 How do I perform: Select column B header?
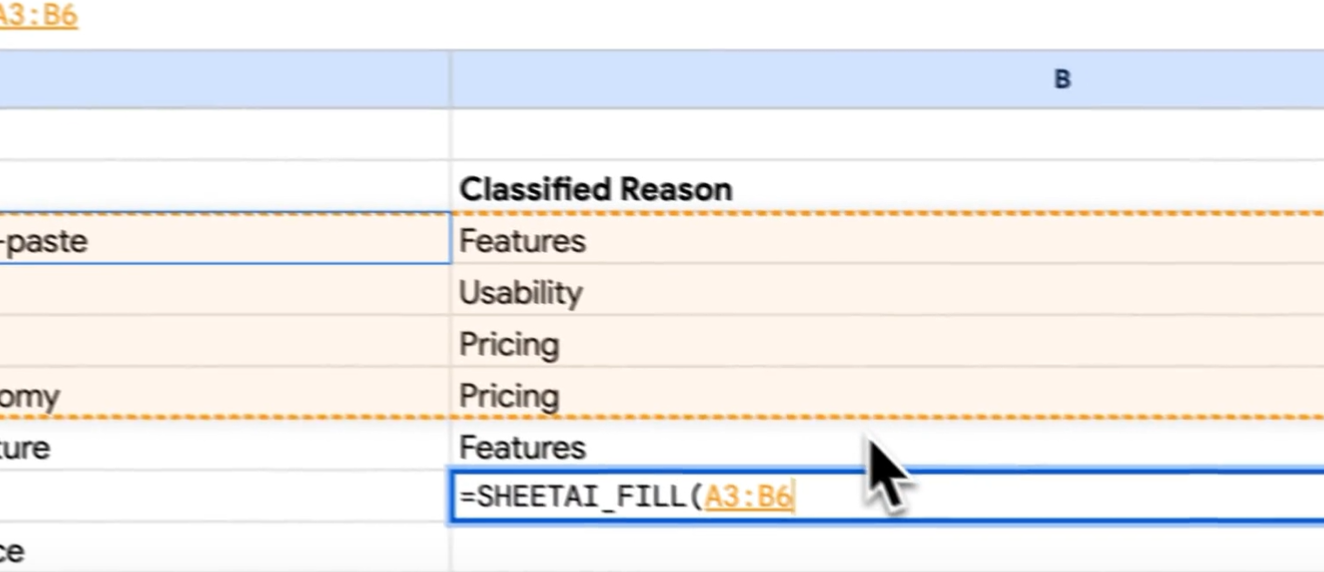tap(1062, 80)
